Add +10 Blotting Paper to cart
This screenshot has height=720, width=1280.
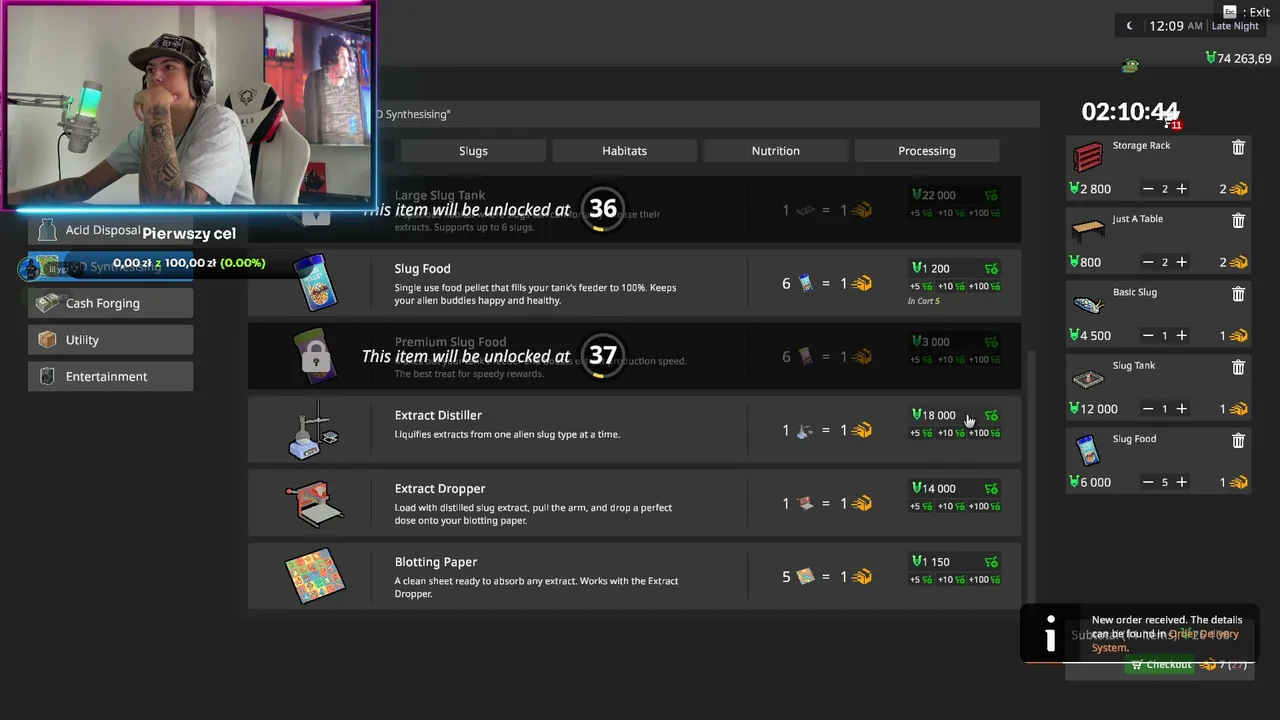point(949,579)
